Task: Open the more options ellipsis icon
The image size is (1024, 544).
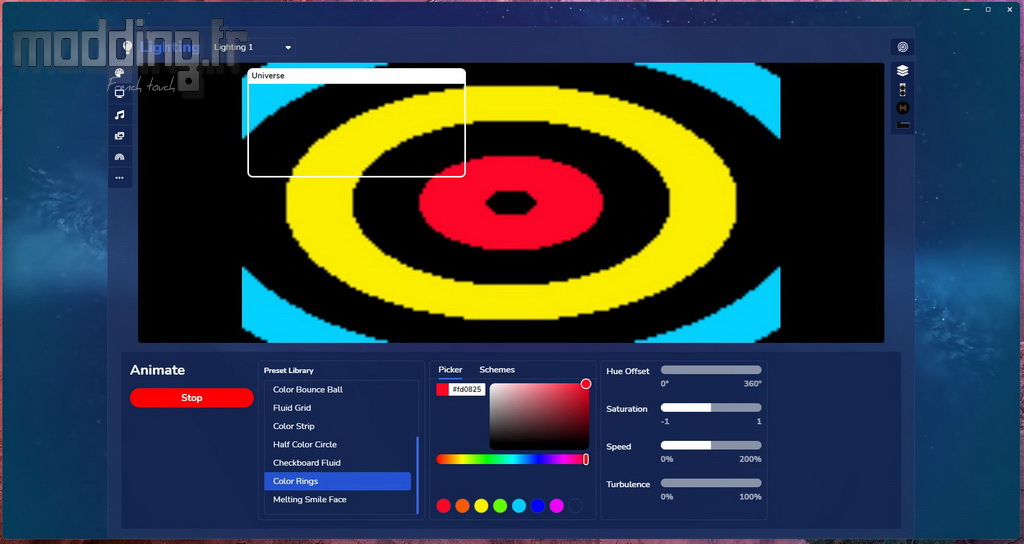Action: tap(120, 178)
